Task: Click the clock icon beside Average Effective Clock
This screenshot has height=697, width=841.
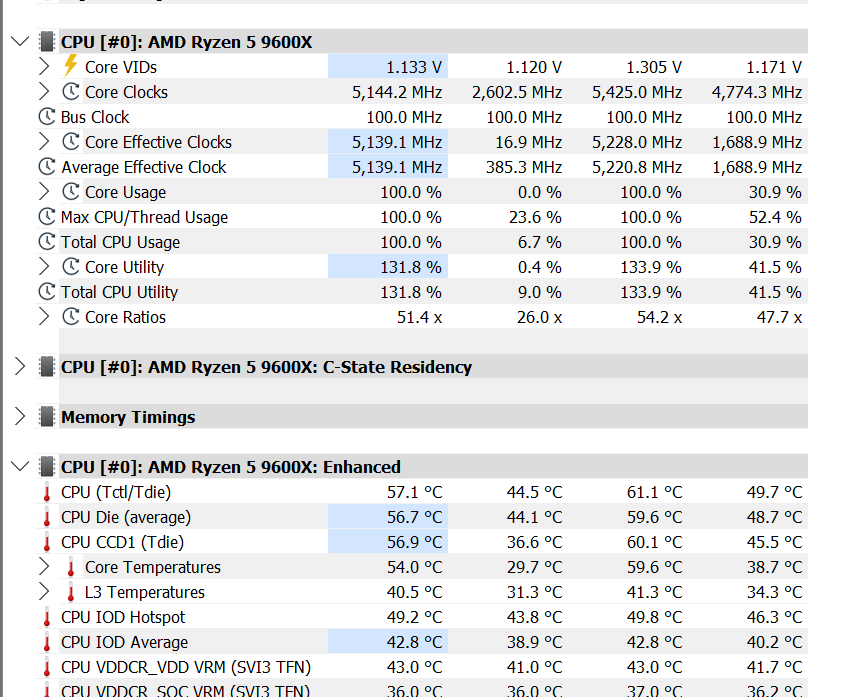Action: [x=46, y=167]
